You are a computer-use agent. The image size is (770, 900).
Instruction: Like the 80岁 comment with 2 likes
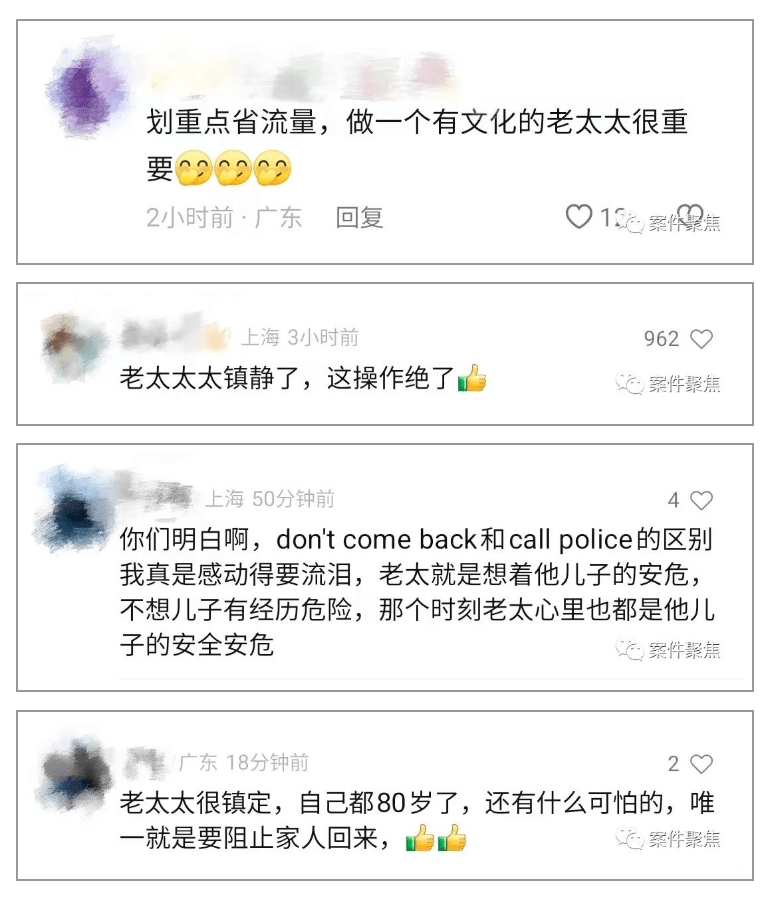(701, 763)
